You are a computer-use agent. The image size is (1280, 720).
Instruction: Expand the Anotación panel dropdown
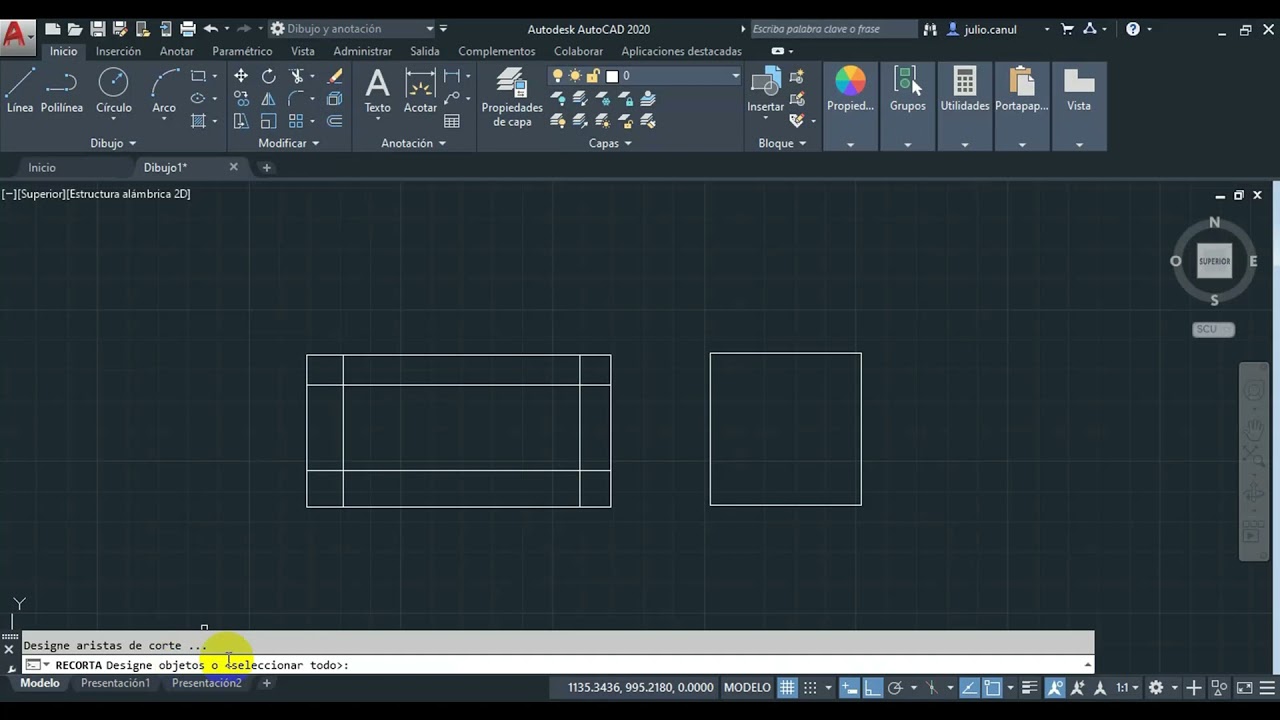click(x=413, y=143)
